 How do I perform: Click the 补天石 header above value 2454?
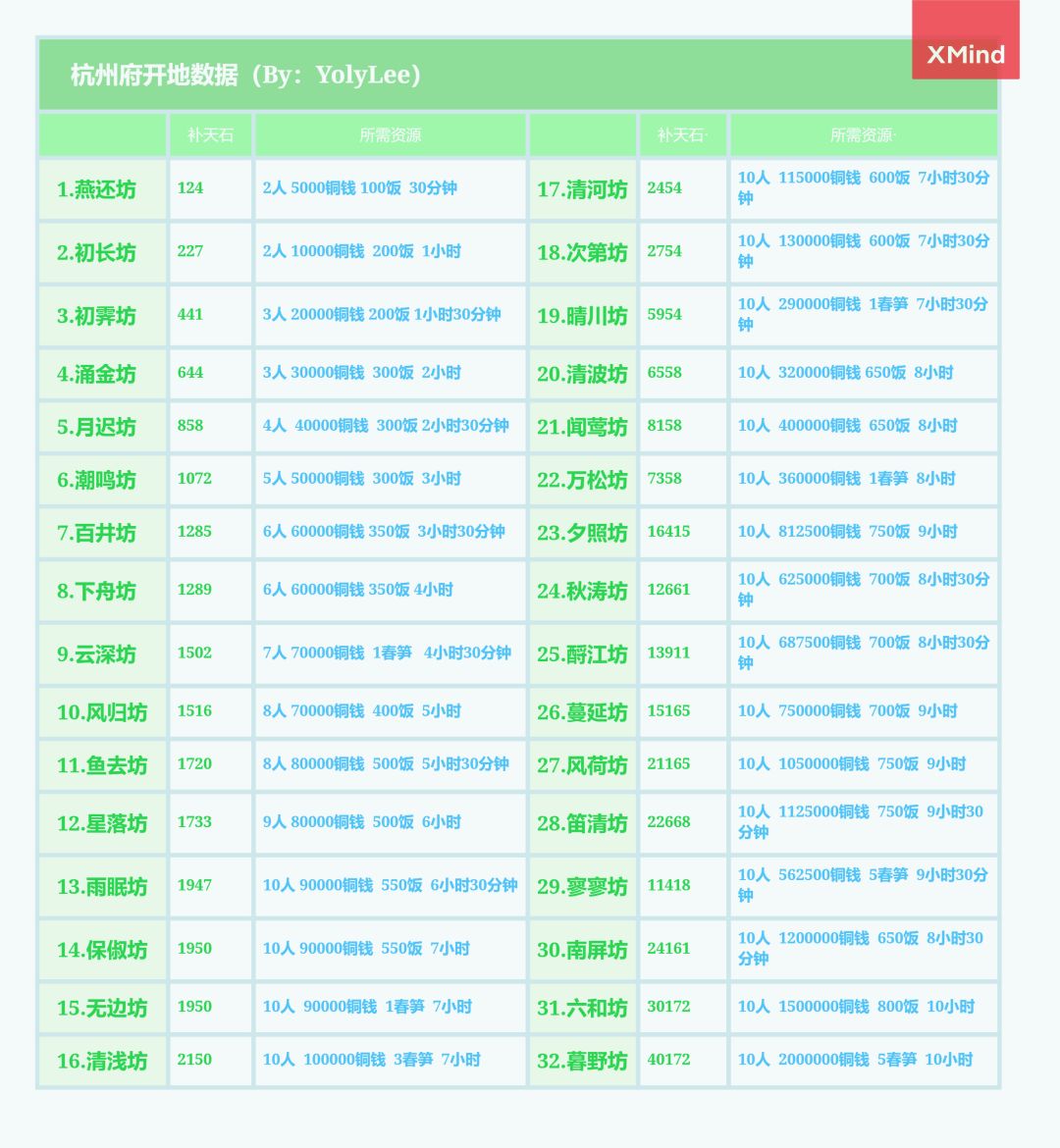click(x=682, y=135)
